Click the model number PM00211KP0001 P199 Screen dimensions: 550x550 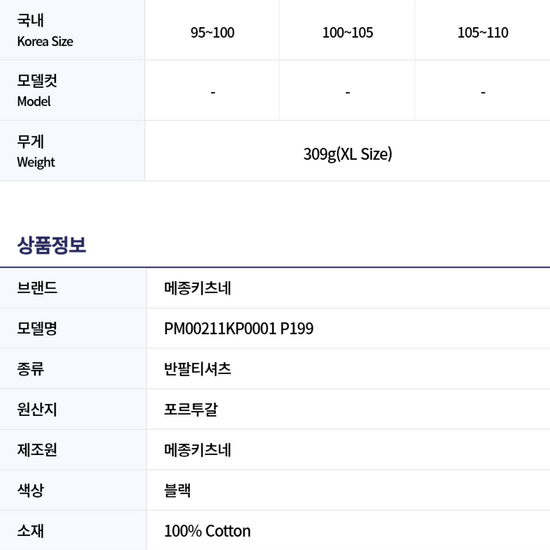[239, 329]
